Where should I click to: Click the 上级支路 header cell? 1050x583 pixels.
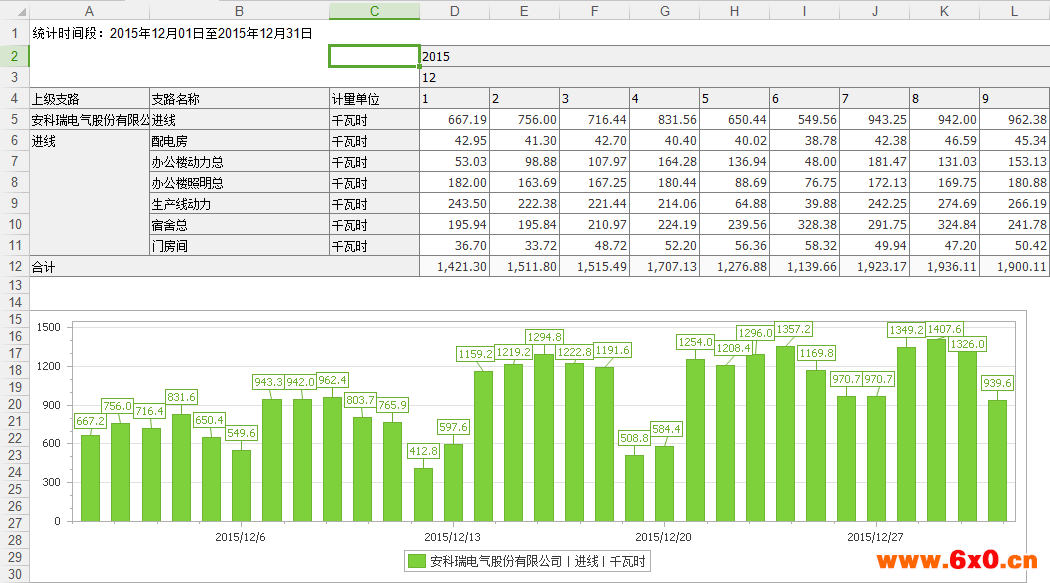pyautogui.click(x=89, y=99)
